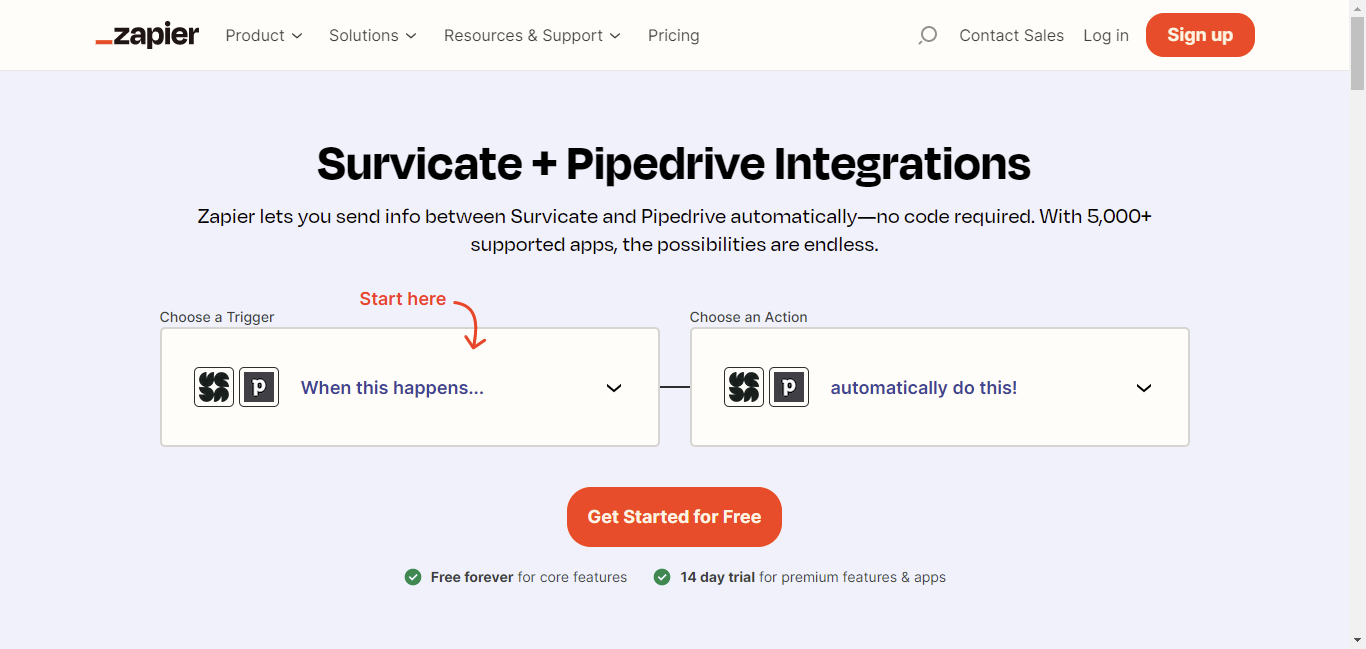Open the search magnifier
The width and height of the screenshot is (1366, 649).
(x=926, y=35)
